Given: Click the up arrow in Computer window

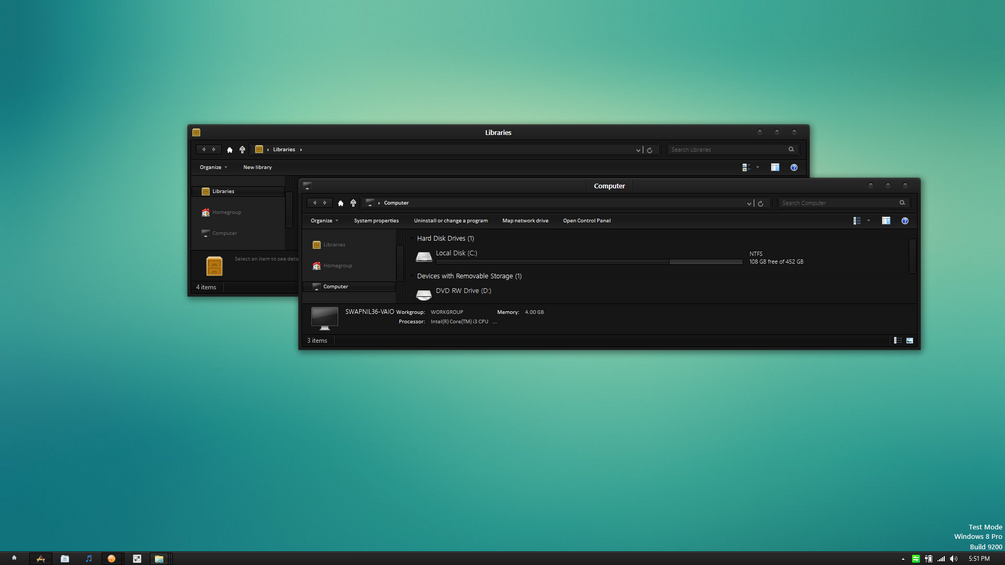Looking at the screenshot, I should (353, 203).
